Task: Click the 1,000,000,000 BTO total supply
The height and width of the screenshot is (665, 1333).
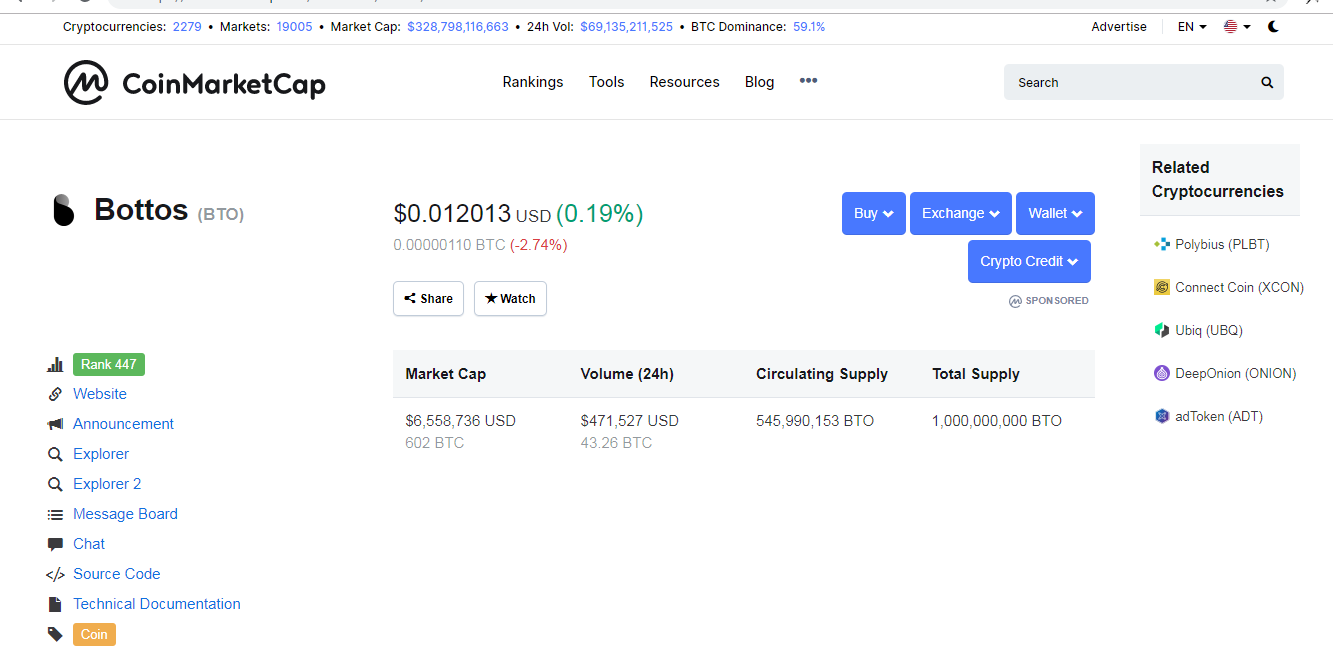Action: 997,421
